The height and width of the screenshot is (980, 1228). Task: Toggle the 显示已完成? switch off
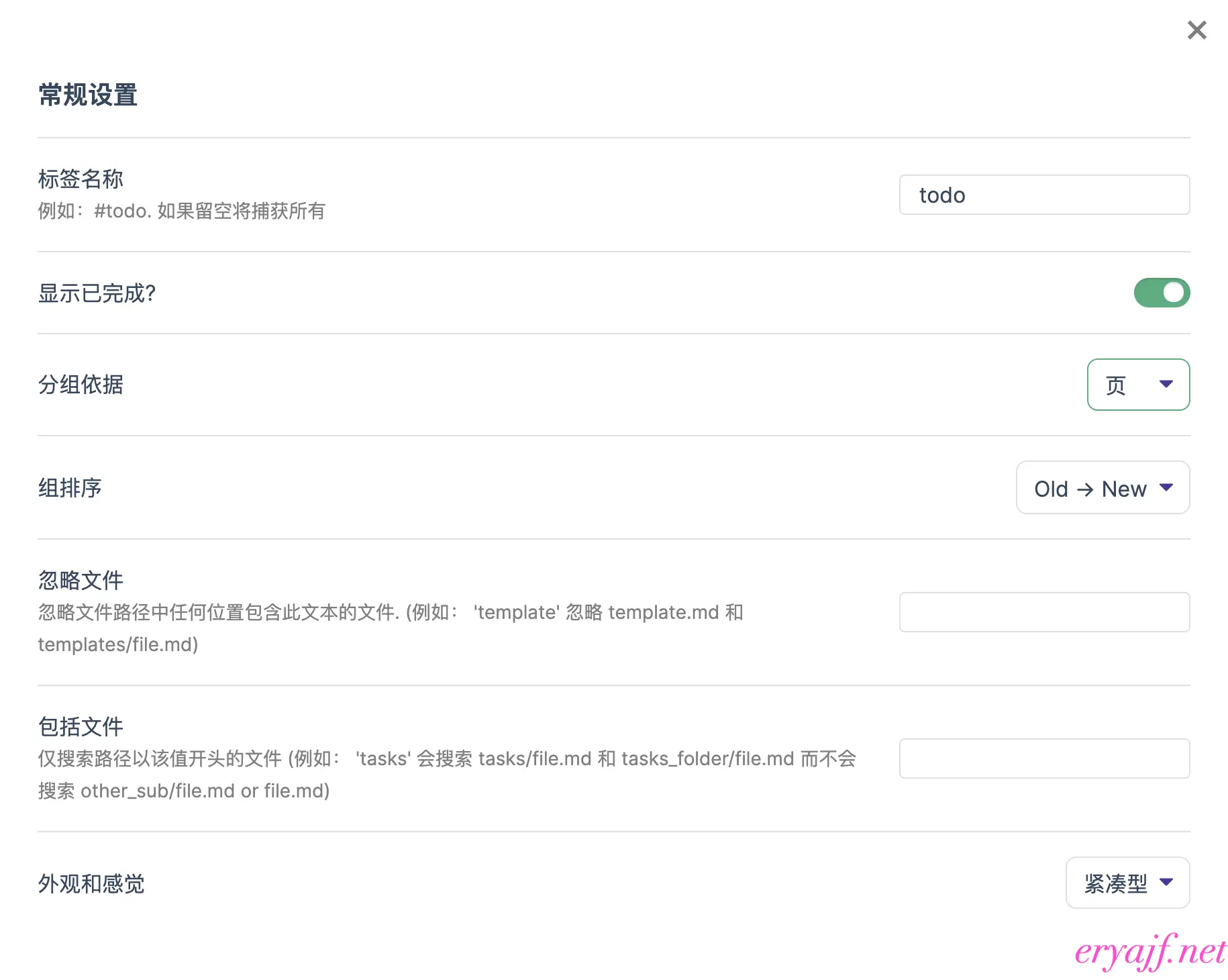pyautogui.click(x=1161, y=293)
